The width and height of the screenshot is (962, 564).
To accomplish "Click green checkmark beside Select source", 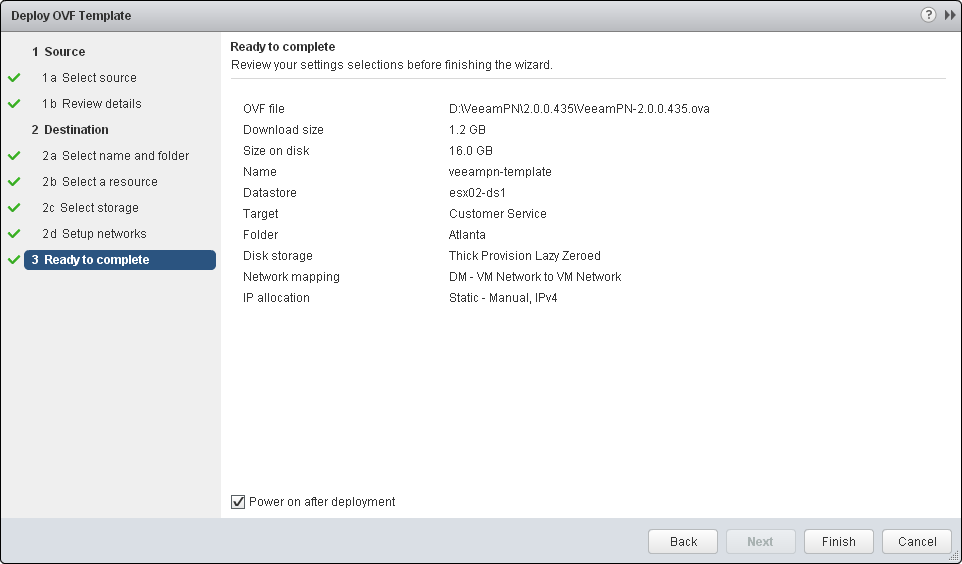I will pos(14,78).
